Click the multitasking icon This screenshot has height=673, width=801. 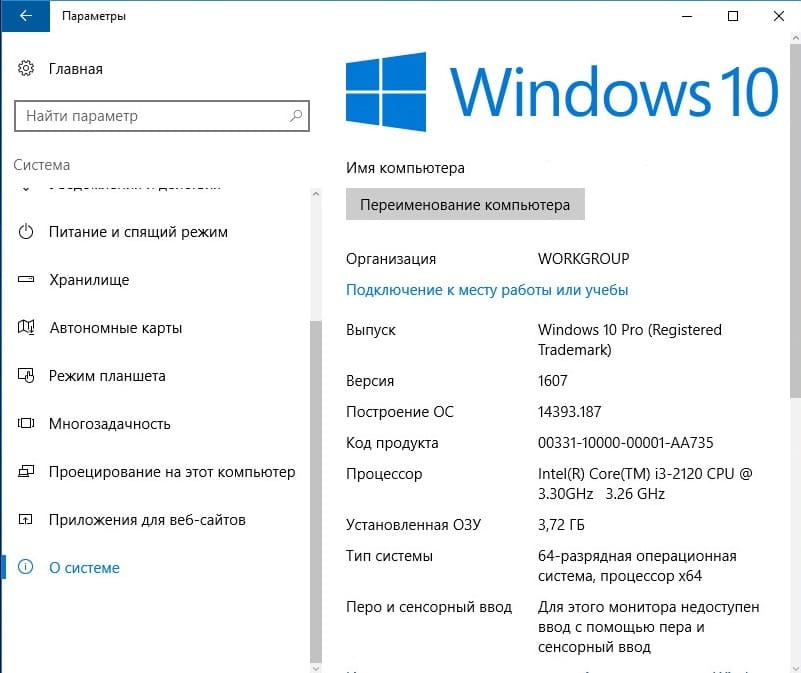click(26, 423)
